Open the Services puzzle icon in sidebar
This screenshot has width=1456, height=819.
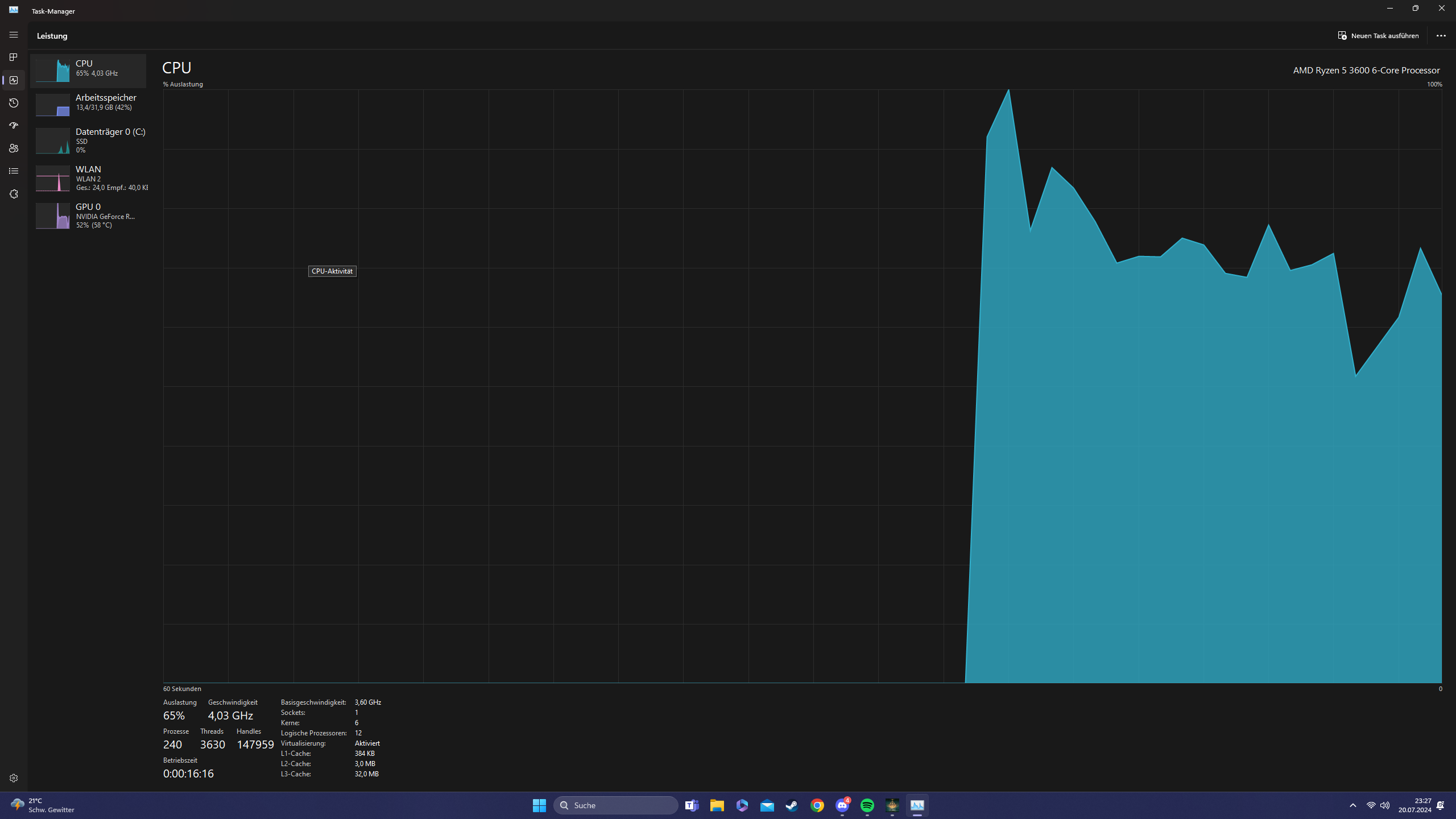(14, 194)
